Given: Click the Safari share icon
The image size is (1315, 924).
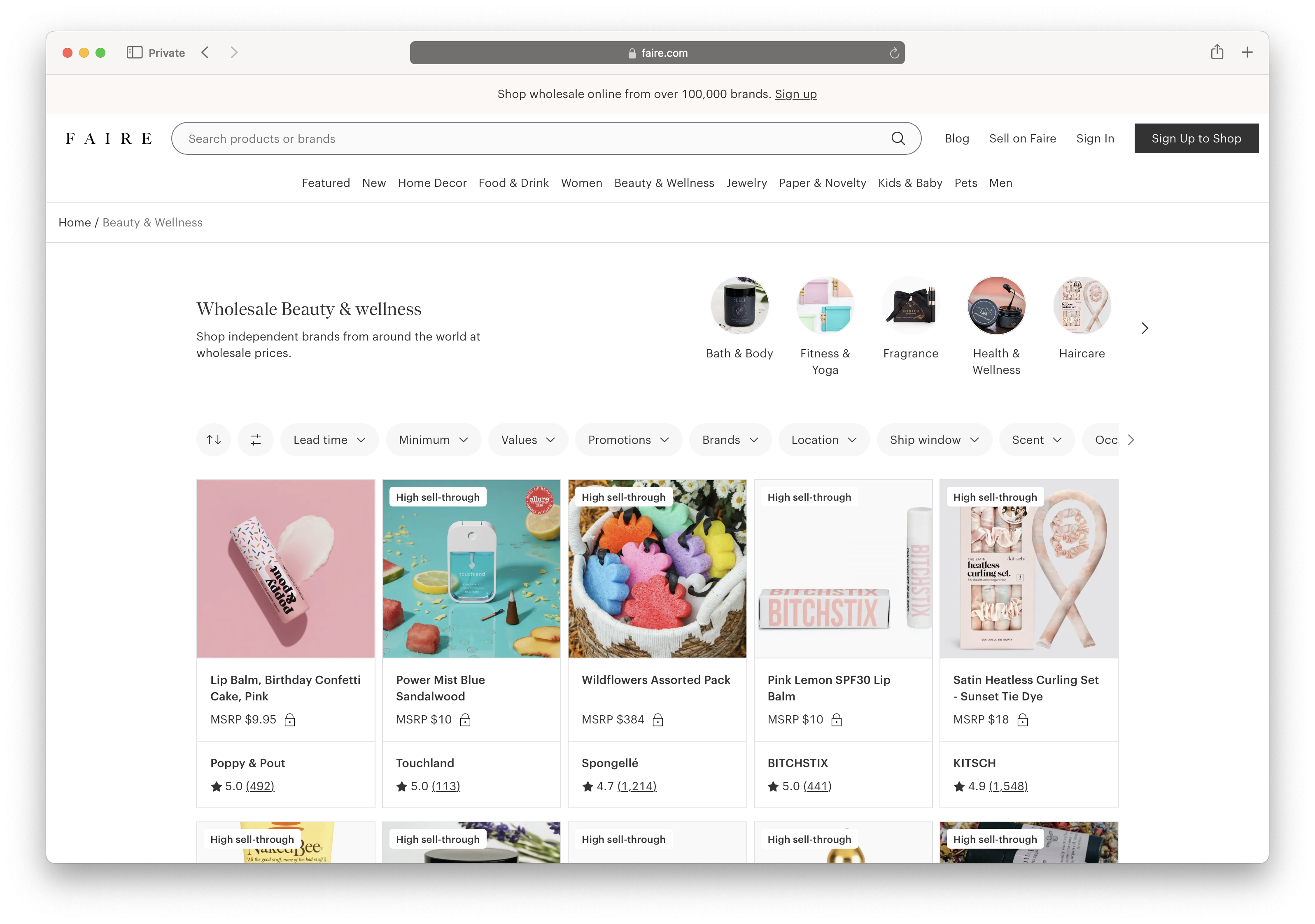Looking at the screenshot, I should tap(1217, 52).
